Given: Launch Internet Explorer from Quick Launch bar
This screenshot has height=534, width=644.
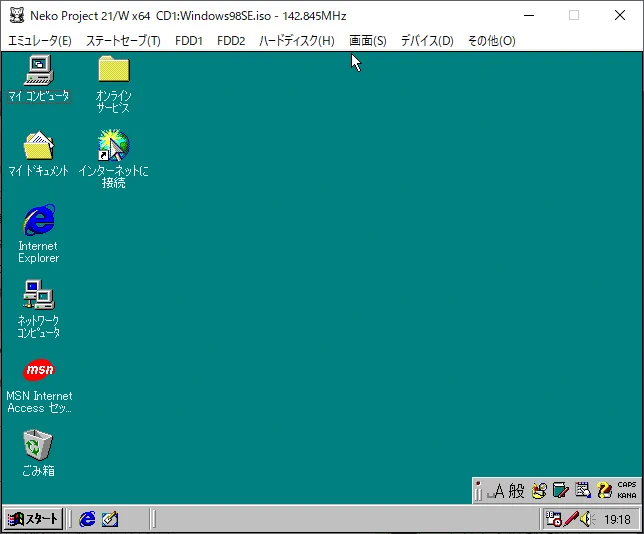Looking at the screenshot, I should [87, 519].
